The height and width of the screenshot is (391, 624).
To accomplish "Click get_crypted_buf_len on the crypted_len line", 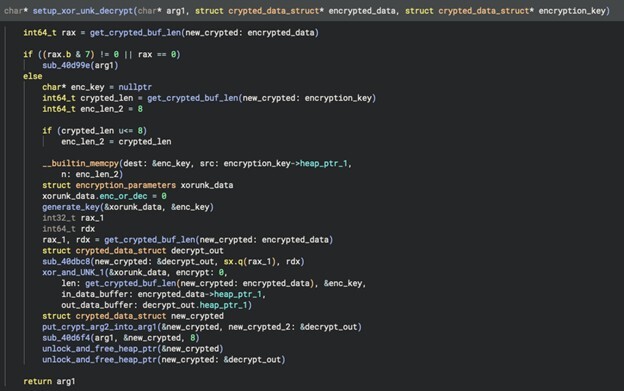I will [x=193, y=98].
